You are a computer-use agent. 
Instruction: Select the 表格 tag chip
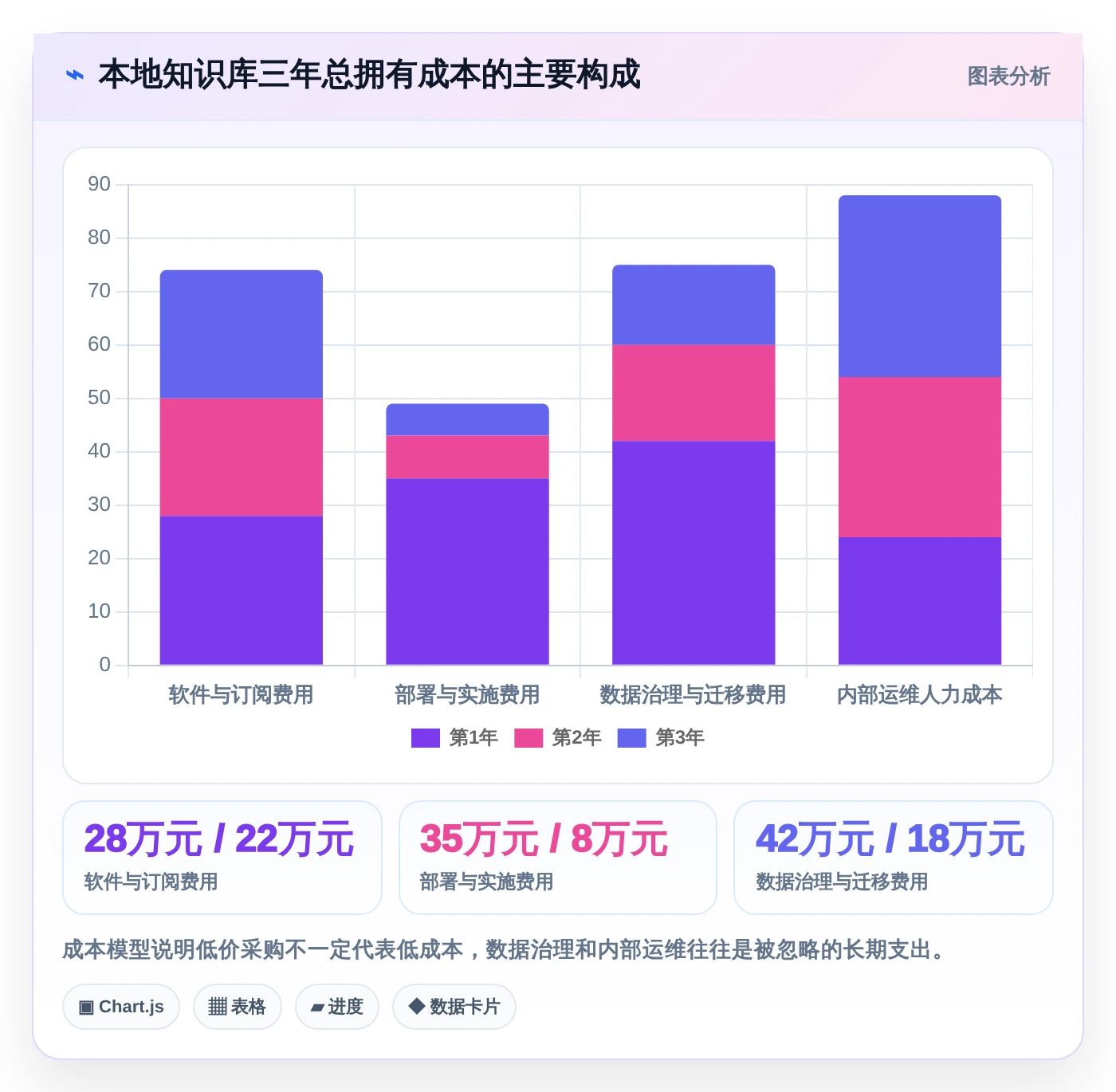[237, 1007]
